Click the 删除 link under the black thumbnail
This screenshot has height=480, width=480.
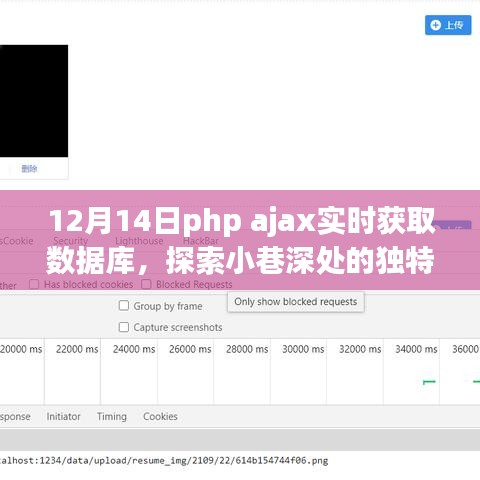click(x=29, y=169)
